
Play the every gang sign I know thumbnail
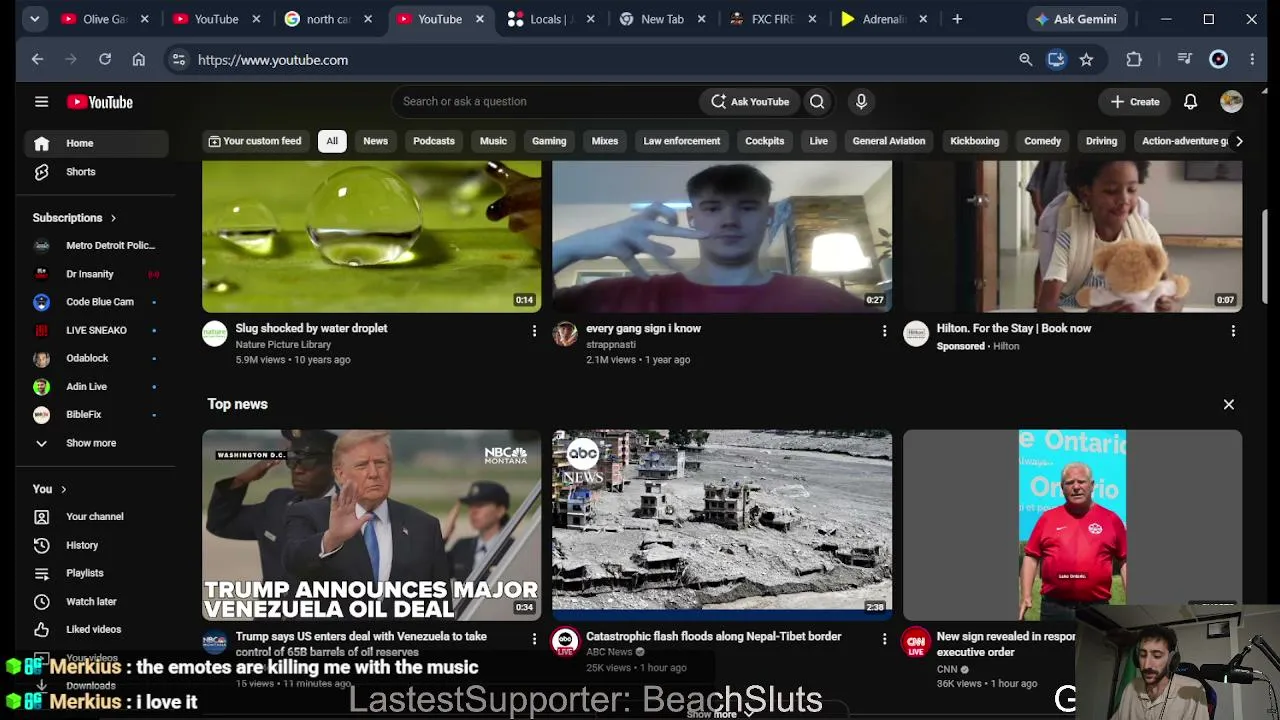tap(722, 236)
